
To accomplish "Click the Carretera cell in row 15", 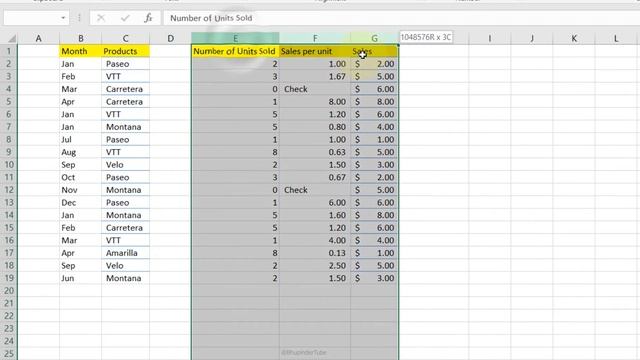I will (x=125, y=228).
